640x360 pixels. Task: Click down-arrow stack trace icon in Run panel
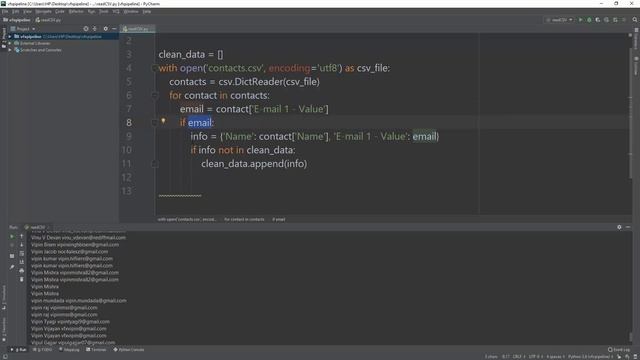(x=22, y=245)
